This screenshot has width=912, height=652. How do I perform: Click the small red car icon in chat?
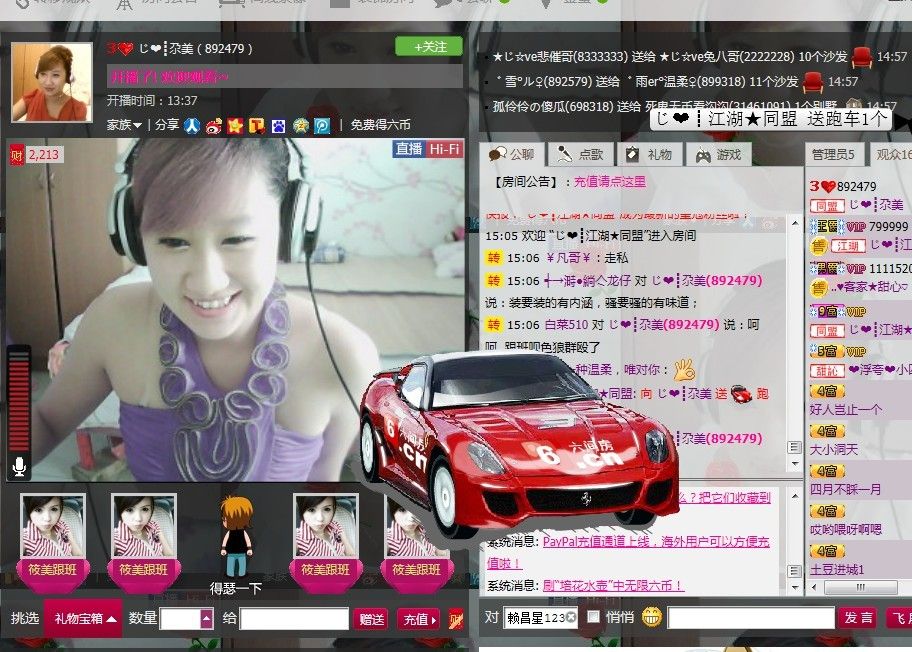741,394
